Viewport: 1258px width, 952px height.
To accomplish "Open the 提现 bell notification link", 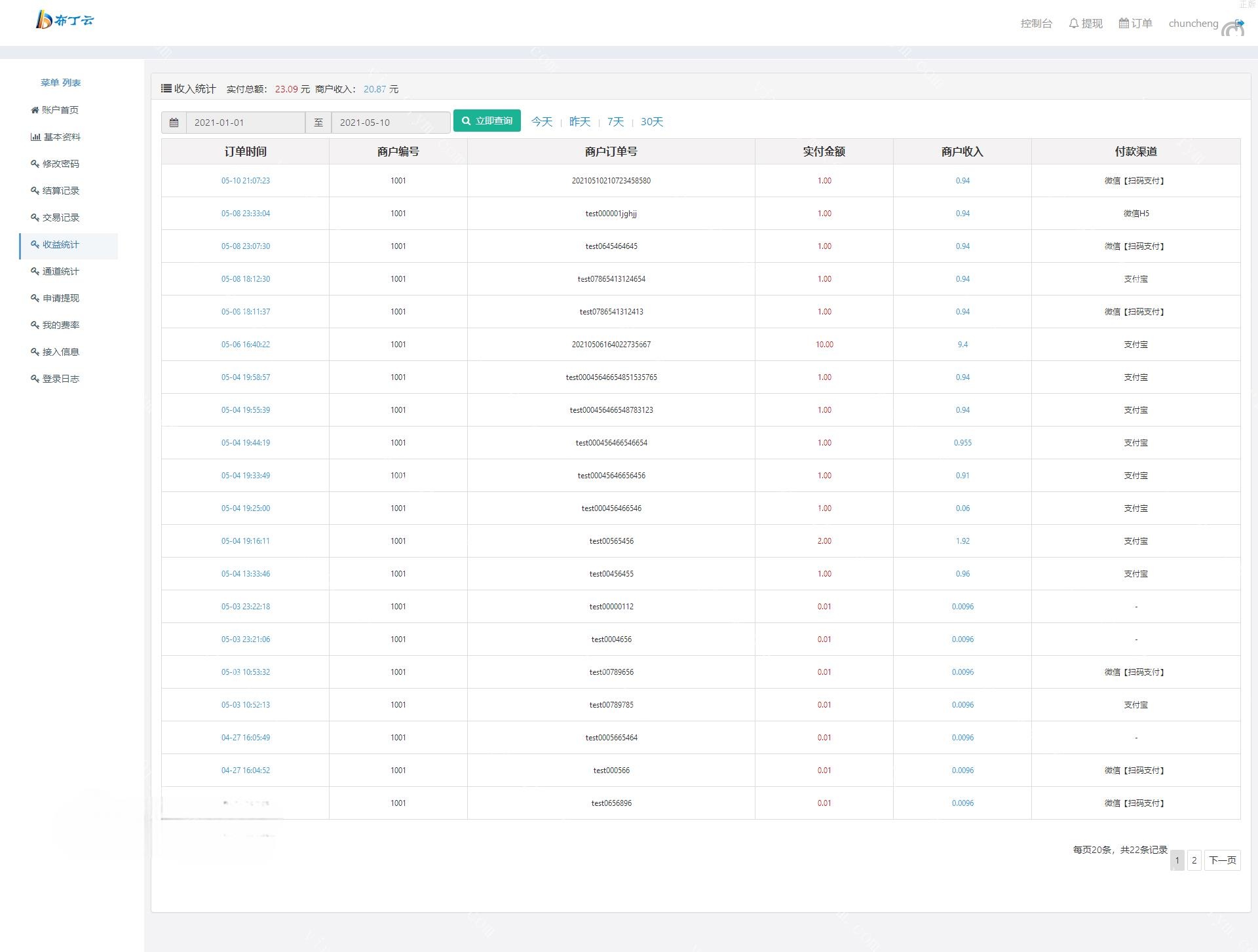I will [1086, 24].
